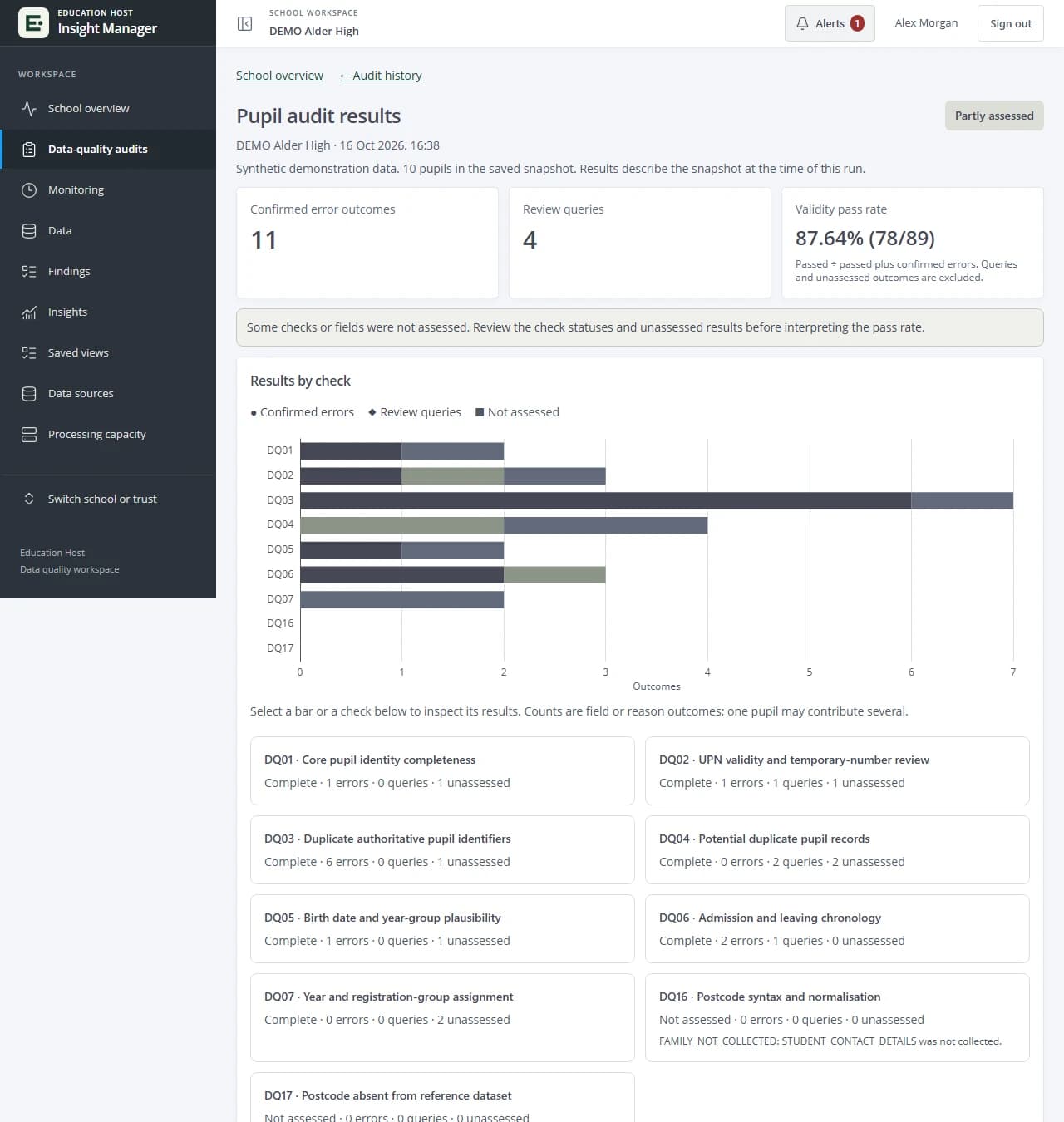The image size is (1064, 1122).
Task: Open DQ06 Admission and leaving chronology card
Action: click(x=837, y=928)
